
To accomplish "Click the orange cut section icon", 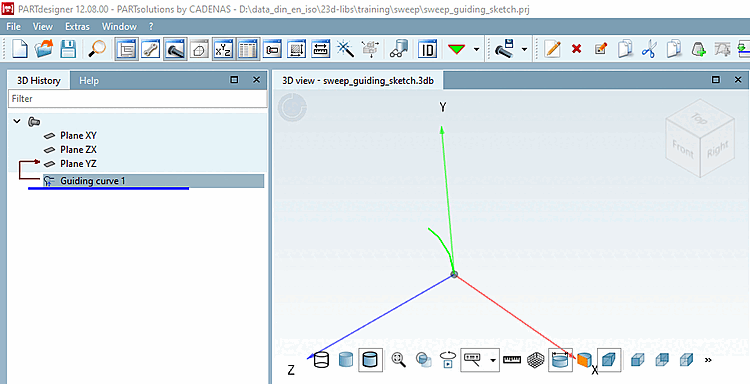I will tap(585, 360).
